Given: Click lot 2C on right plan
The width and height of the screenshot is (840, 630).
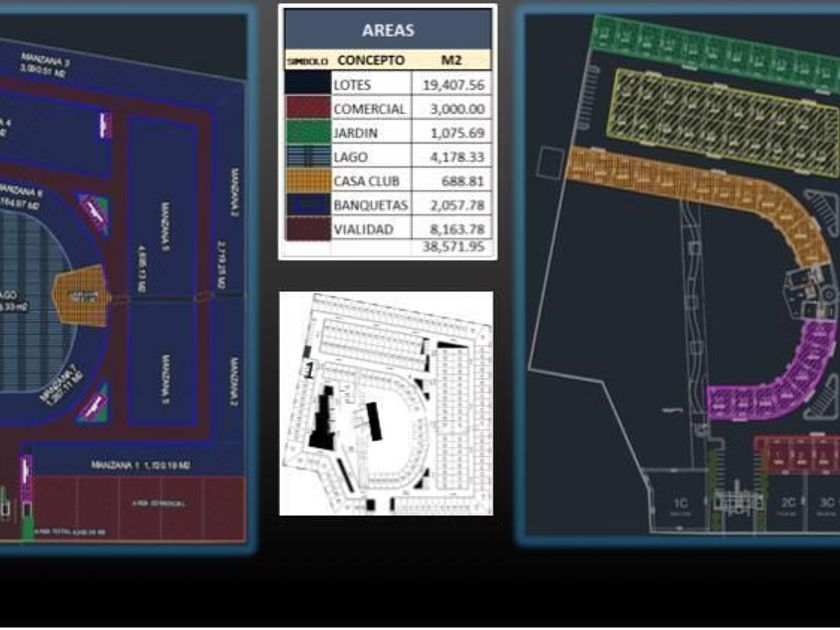Looking at the screenshot, I should pyautogui.click(x=788, y=502).
